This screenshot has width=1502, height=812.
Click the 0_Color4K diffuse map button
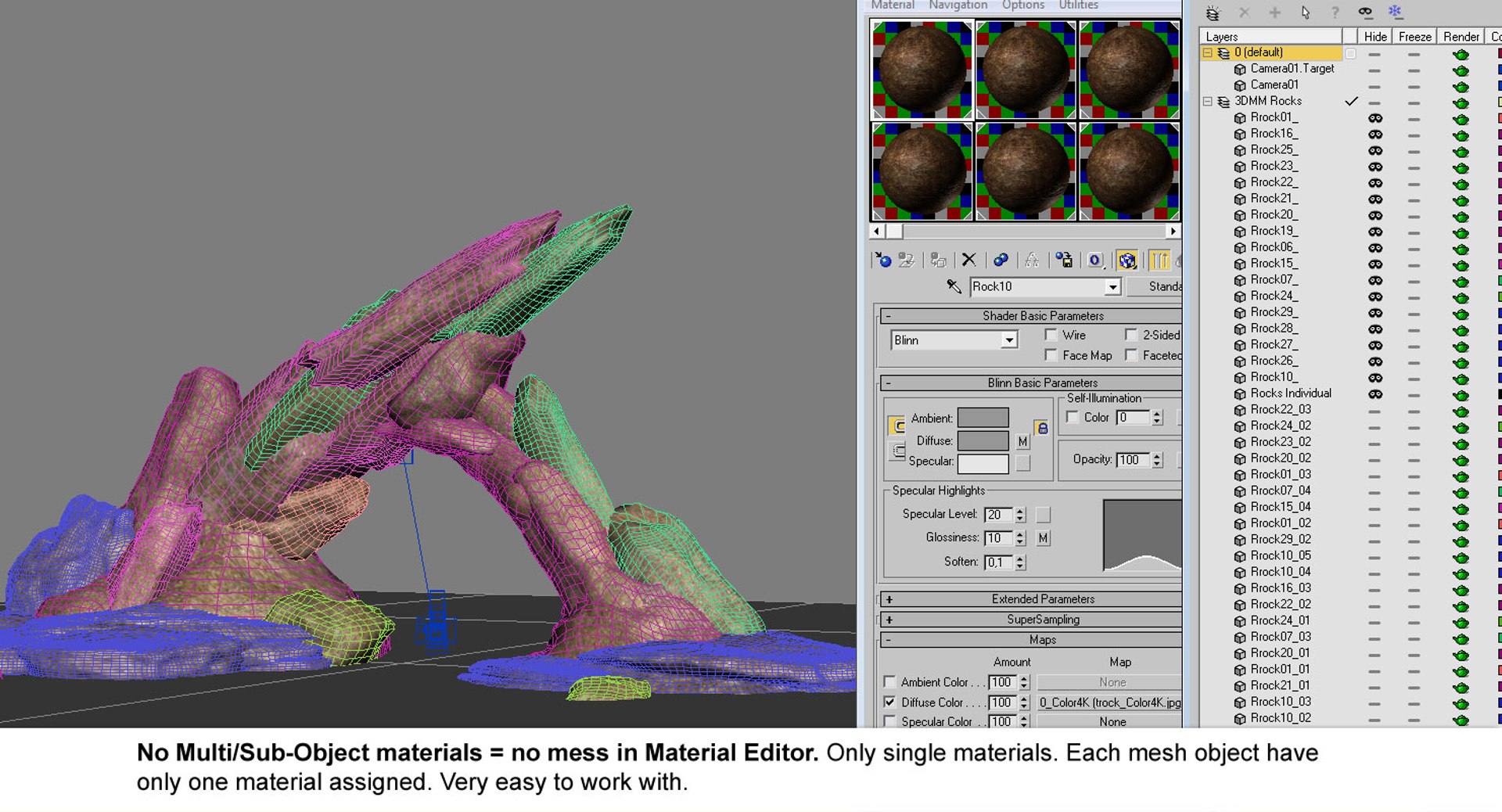pyautogui.click(x=1109, y=702)
